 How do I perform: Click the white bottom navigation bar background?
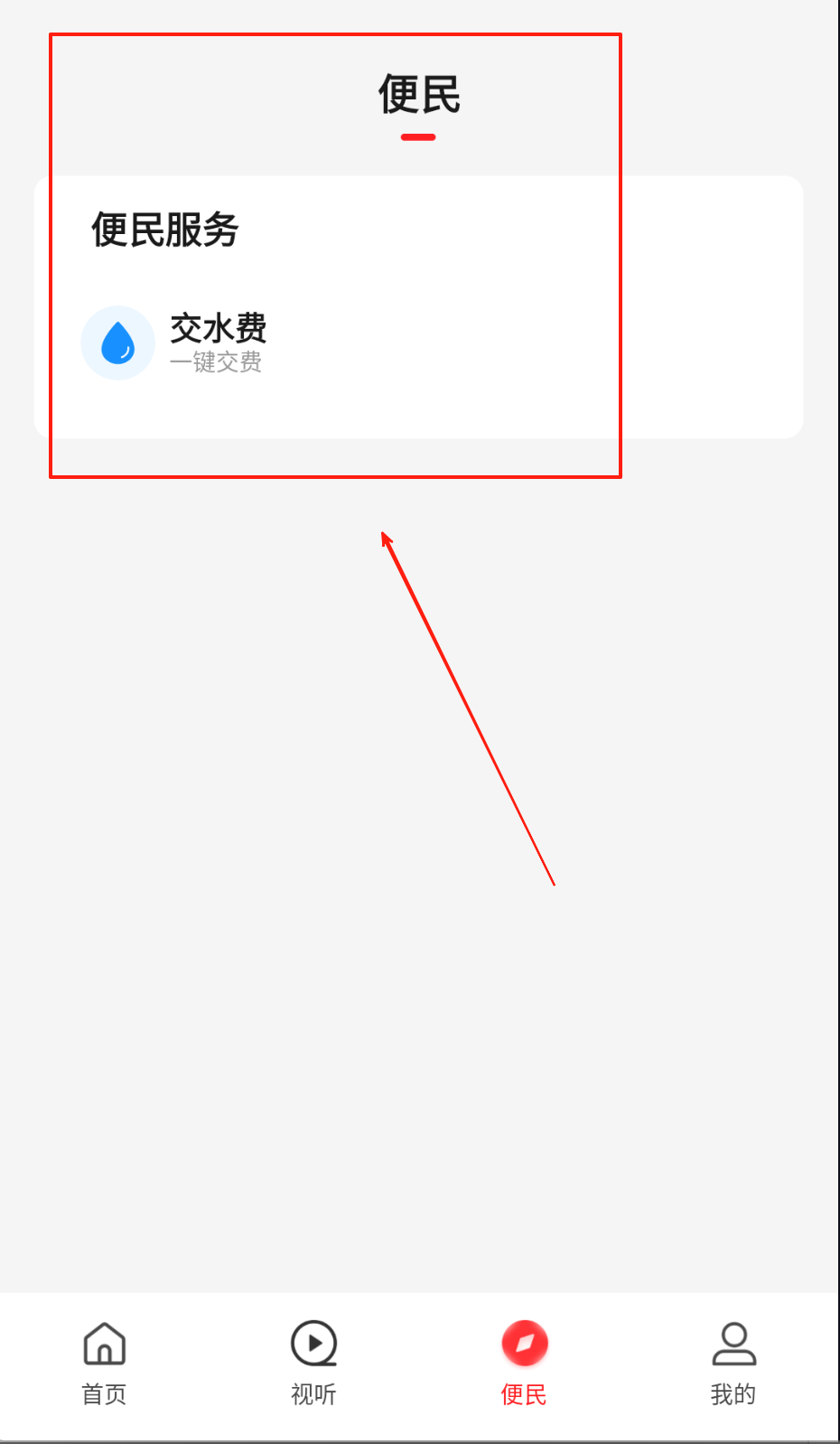pos(420,1366)
